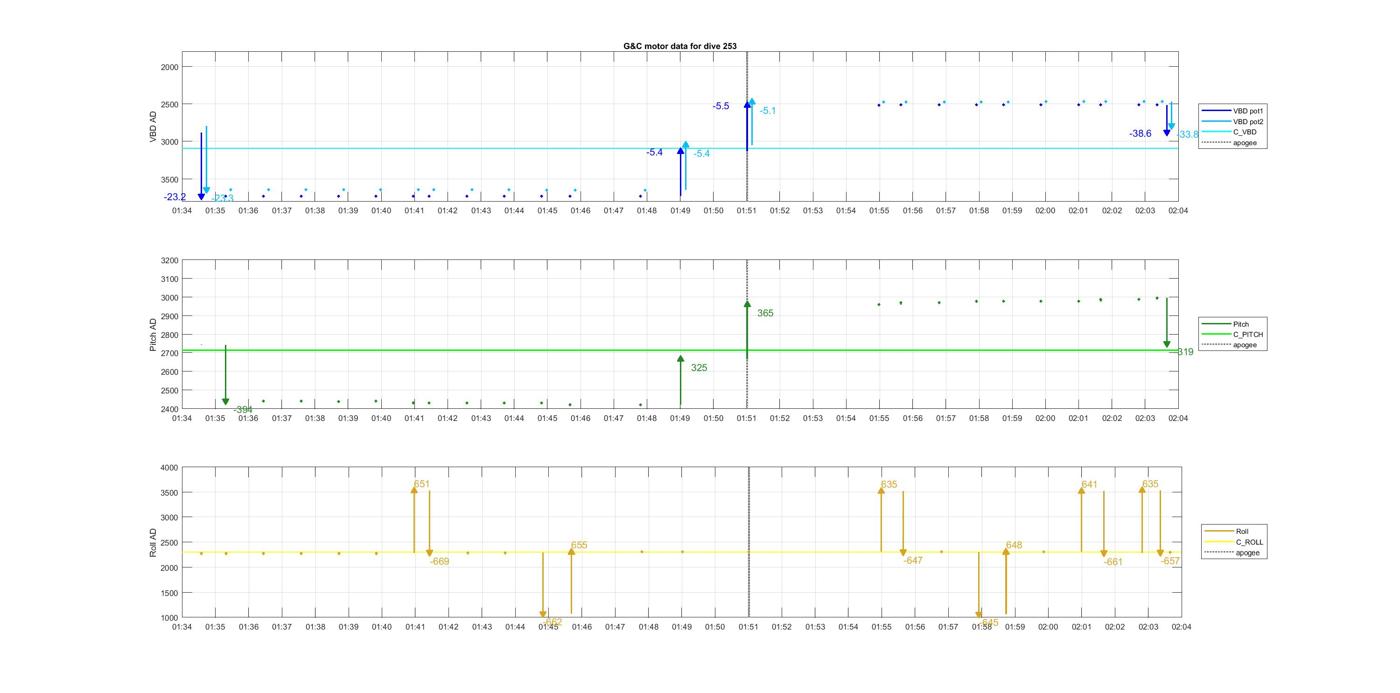Click the light blue "-5.4" VBD label
This screenshot has height=693, width=1400.
[x=702, y=153]
